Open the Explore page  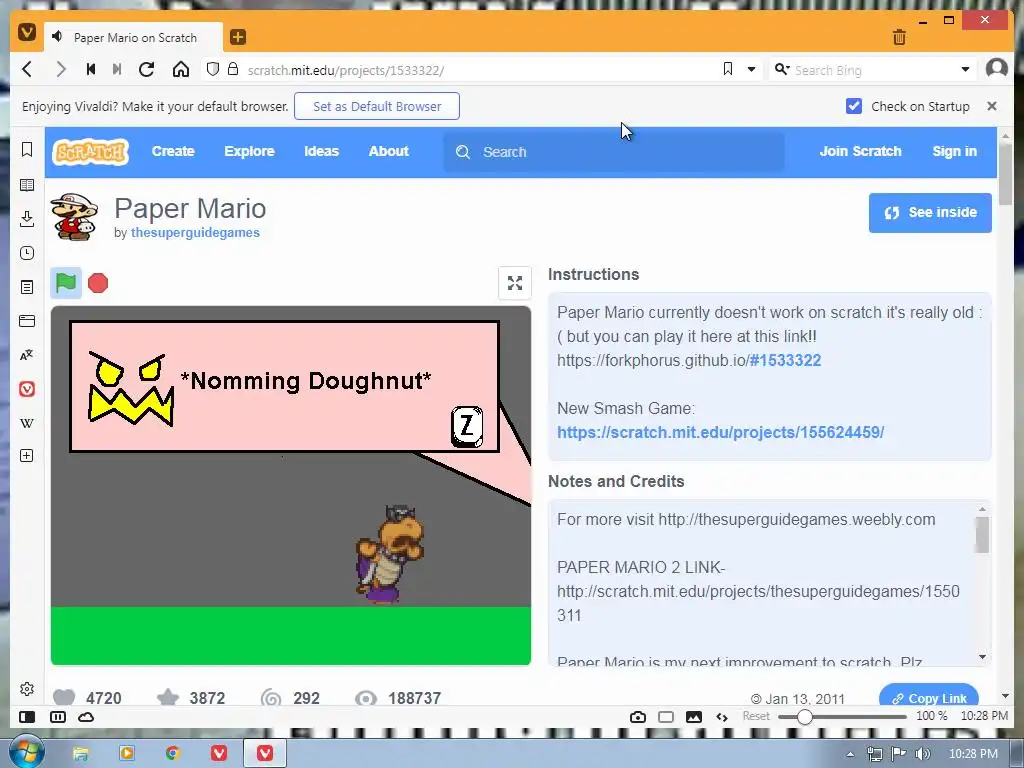[249, 152]
